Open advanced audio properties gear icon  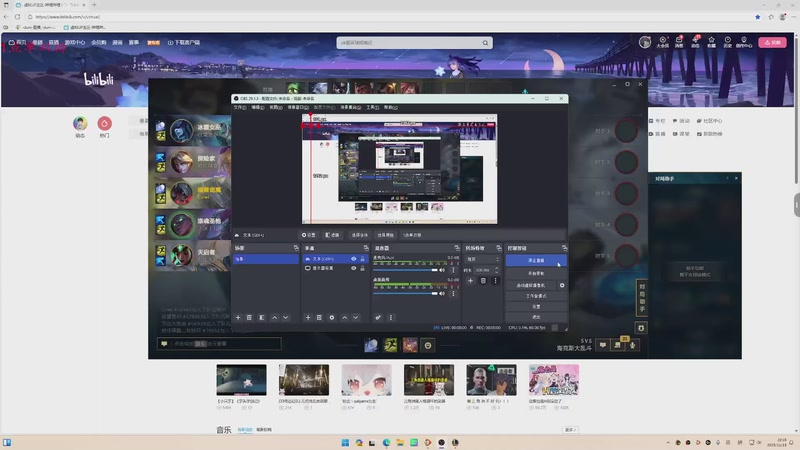coord(378,317)
